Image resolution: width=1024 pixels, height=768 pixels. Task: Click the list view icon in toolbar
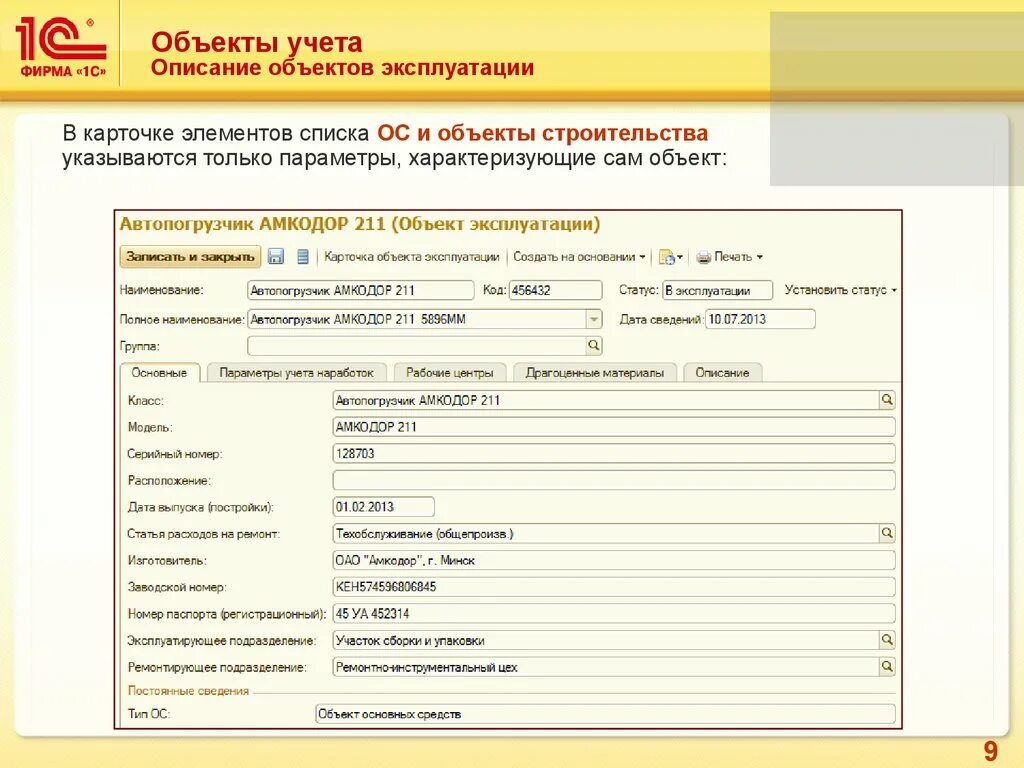pyautogui.click(x=302, y=257)
